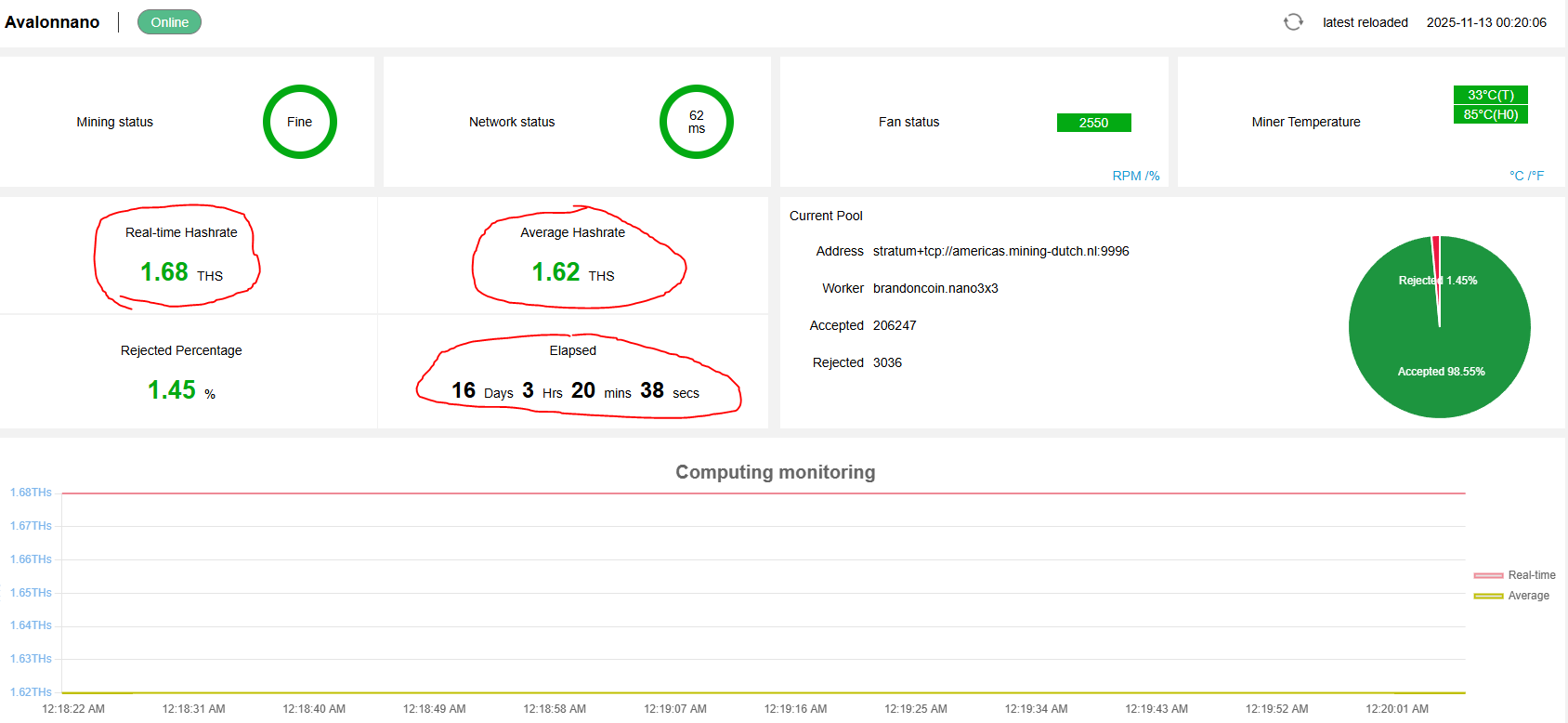Click the Avalonnano title
The image size is (1568, 723).
coord(52,22)
